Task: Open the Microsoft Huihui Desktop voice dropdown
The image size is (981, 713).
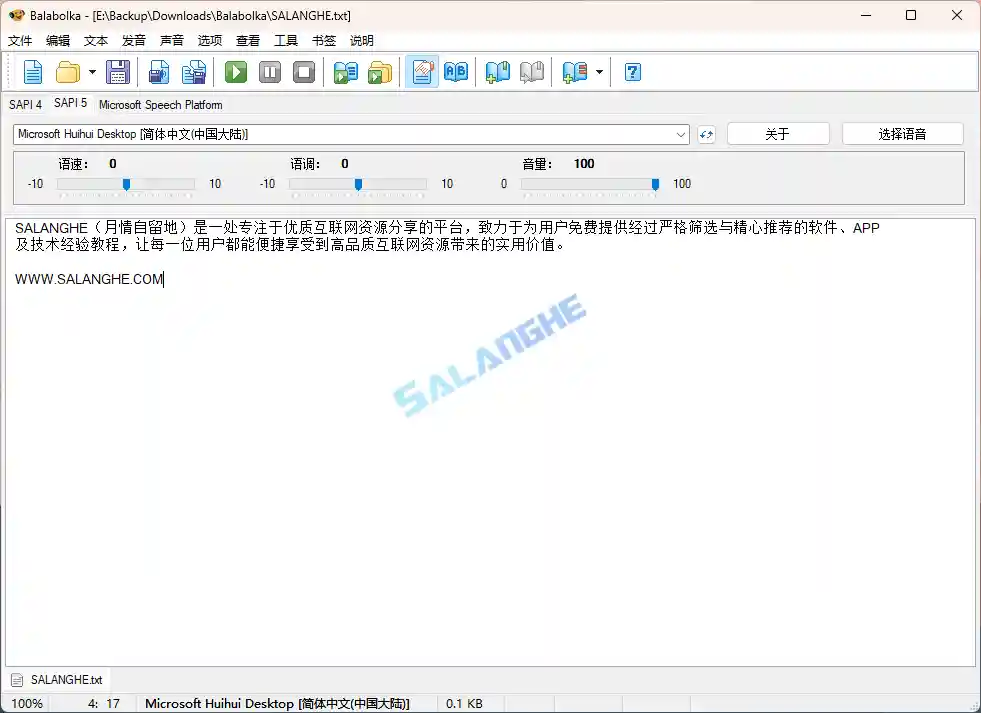Action: point(681,134)
